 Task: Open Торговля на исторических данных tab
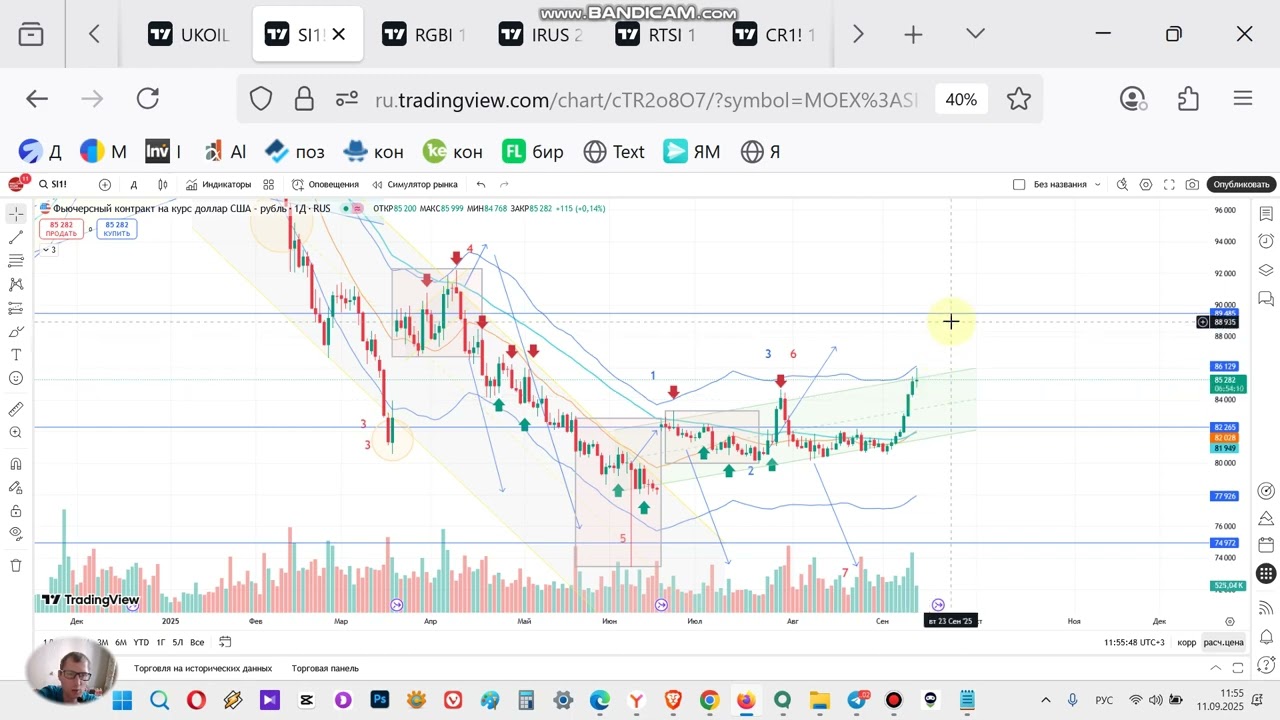tap(203, 668)
